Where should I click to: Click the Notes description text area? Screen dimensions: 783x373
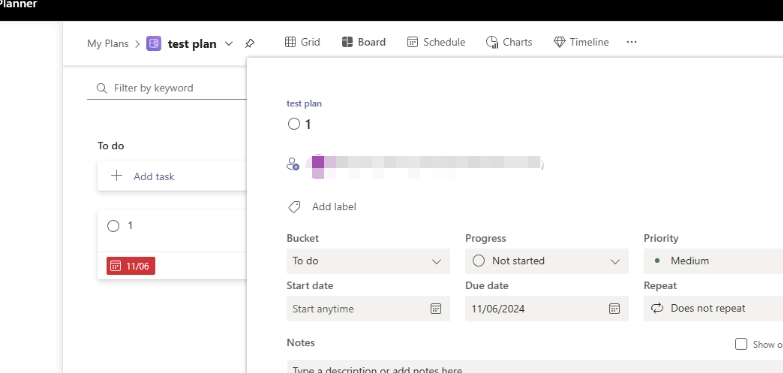point(535,367)
